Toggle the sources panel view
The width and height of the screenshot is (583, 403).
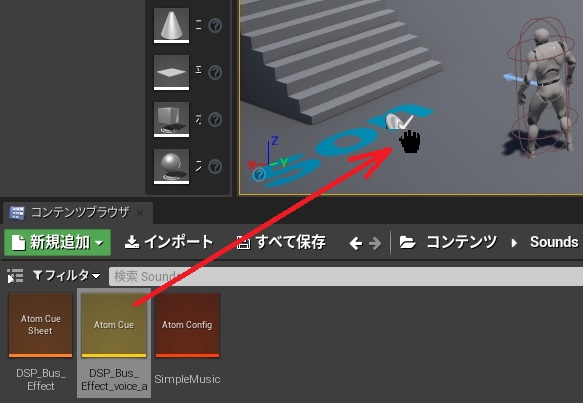tap(15, 276)
